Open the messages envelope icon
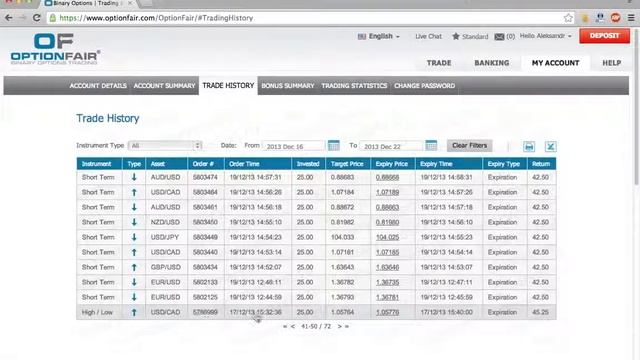Image resolution: width=640 pixels, height=360 pixels. coord(499,37)
